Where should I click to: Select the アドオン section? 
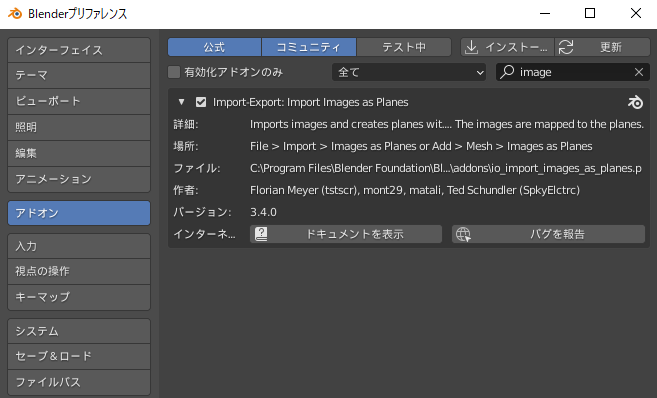point(79,213)
